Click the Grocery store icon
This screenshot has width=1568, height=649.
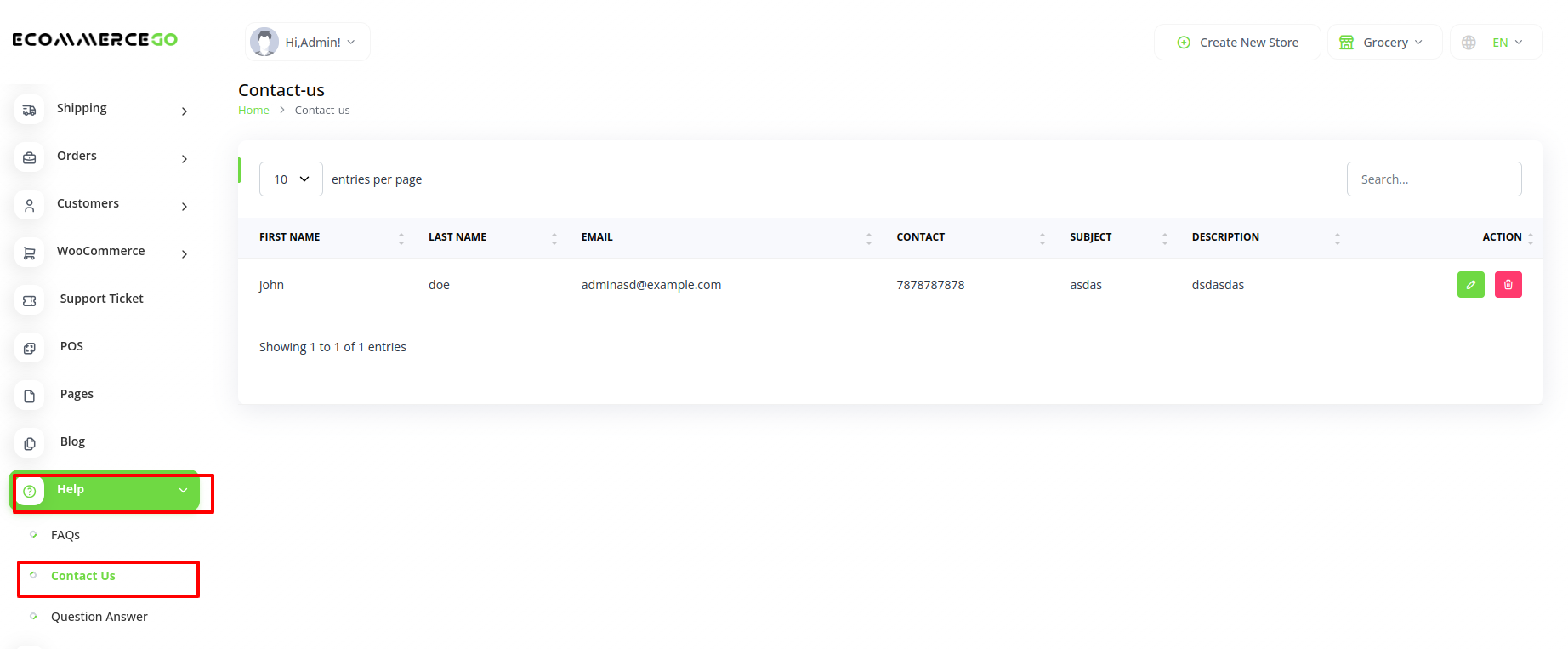1346,43
